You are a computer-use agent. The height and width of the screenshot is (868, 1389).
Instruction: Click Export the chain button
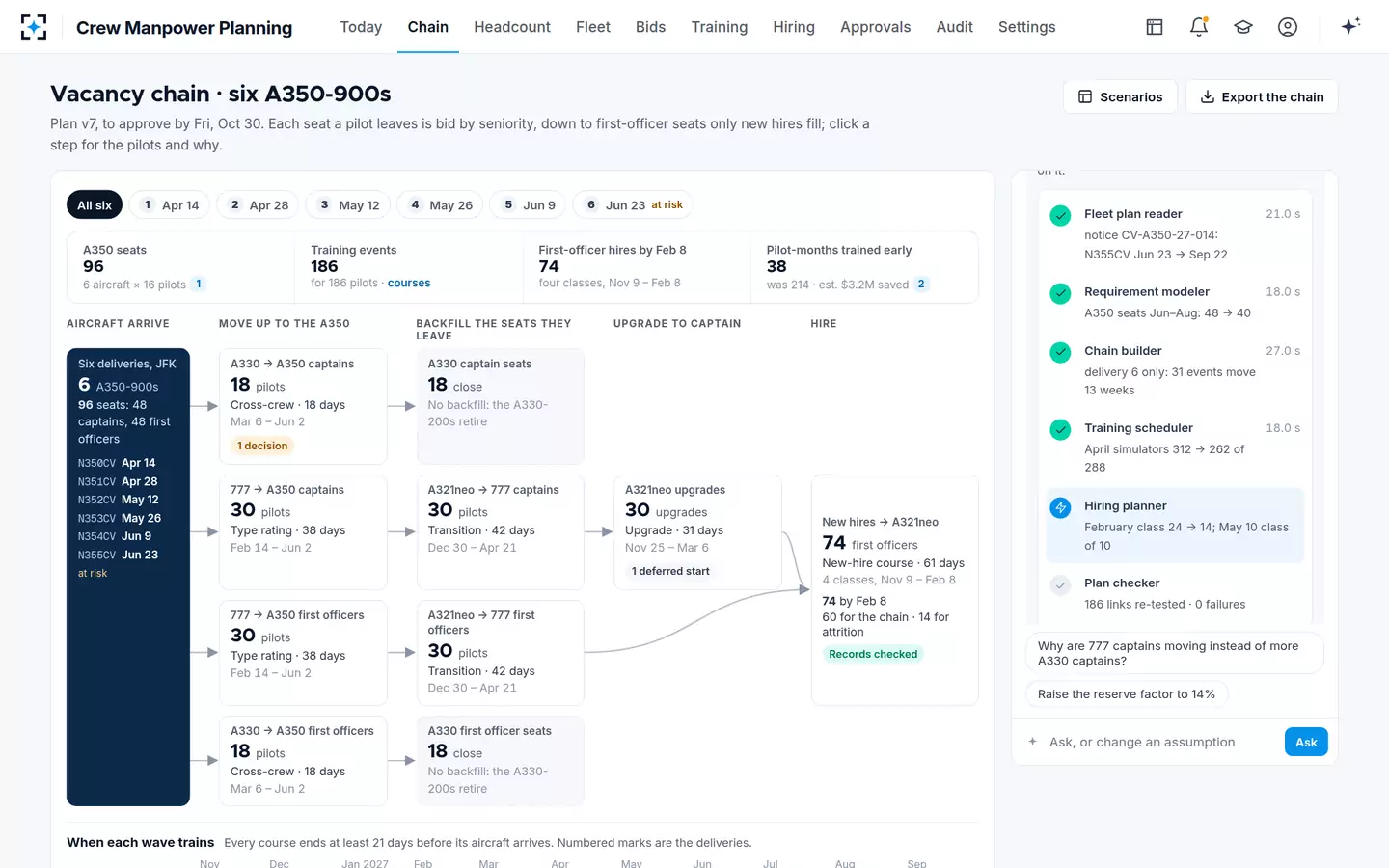click(1262, 96)
